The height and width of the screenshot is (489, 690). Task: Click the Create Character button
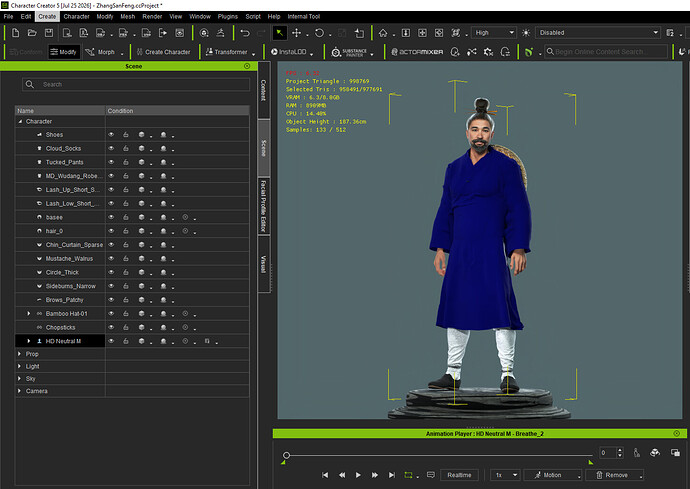coord(163,52)
